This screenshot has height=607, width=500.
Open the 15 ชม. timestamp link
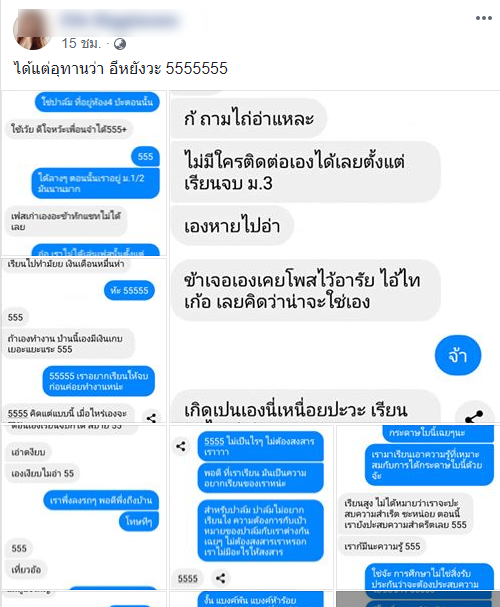coord(81,43)
